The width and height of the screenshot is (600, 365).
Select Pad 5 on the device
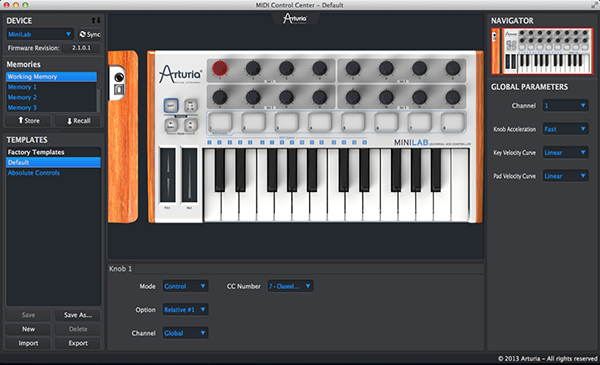[353, 122]
